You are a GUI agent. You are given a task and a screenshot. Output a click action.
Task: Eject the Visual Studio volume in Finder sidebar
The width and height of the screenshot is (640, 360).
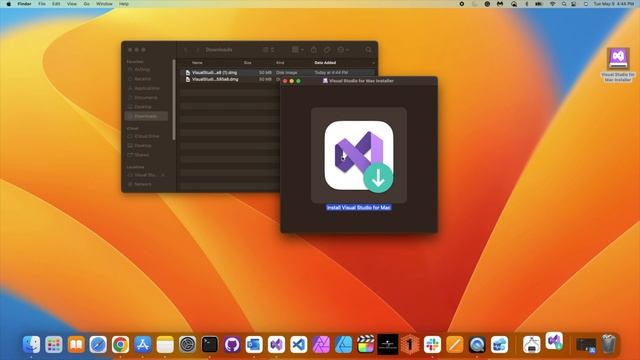pos(163,175)
